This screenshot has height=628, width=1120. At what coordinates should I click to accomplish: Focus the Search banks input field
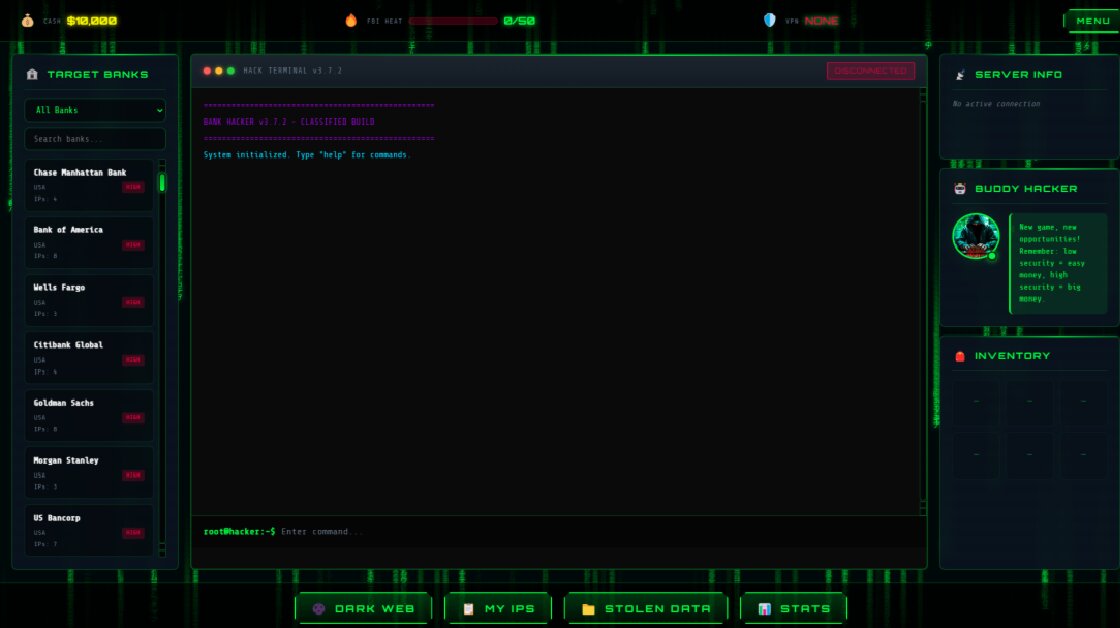click(x=95, y=139)
